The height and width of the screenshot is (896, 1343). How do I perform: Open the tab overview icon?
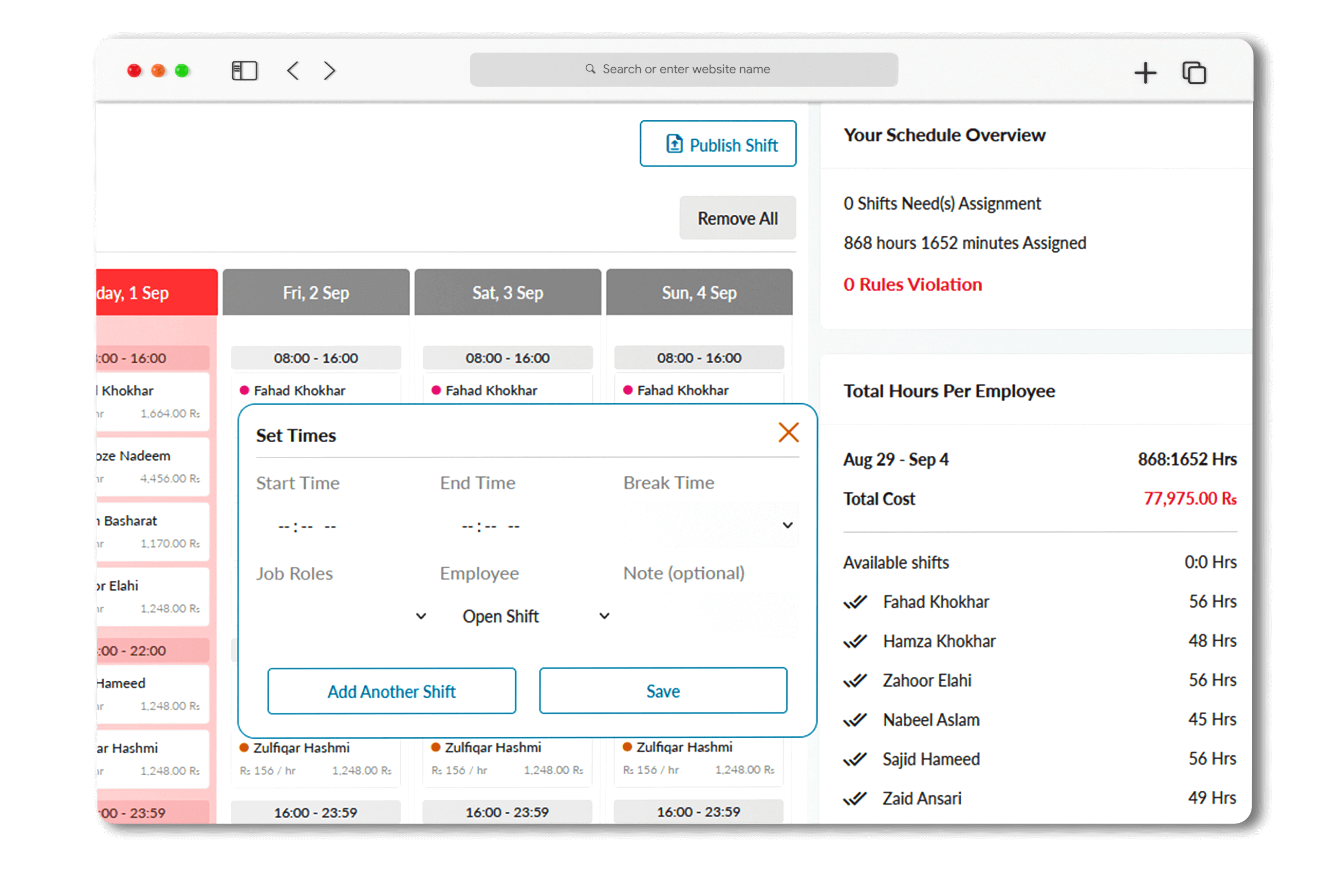(1194, 73)
